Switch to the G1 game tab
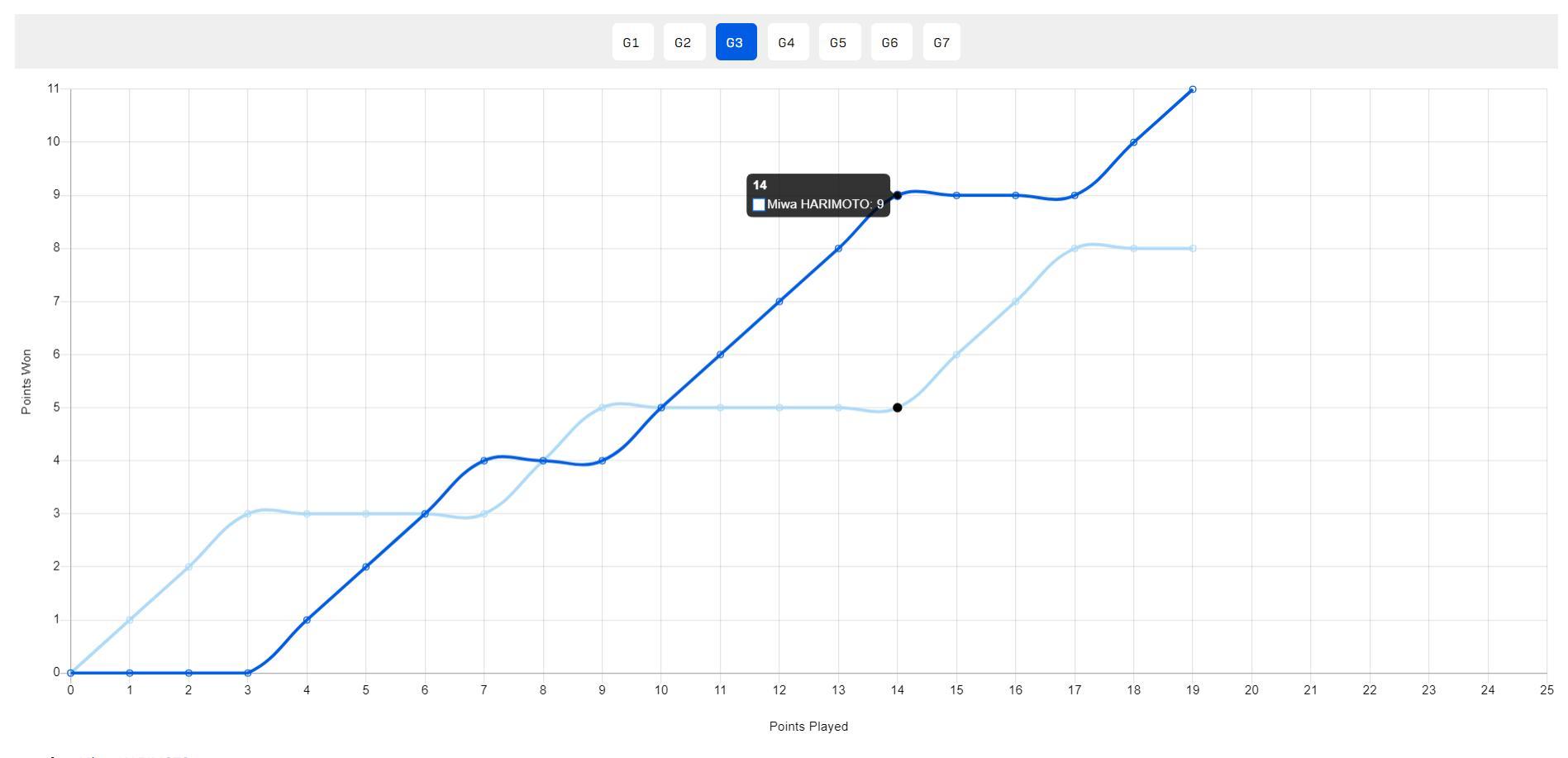1568x758 pixels. tap(631, 42)
